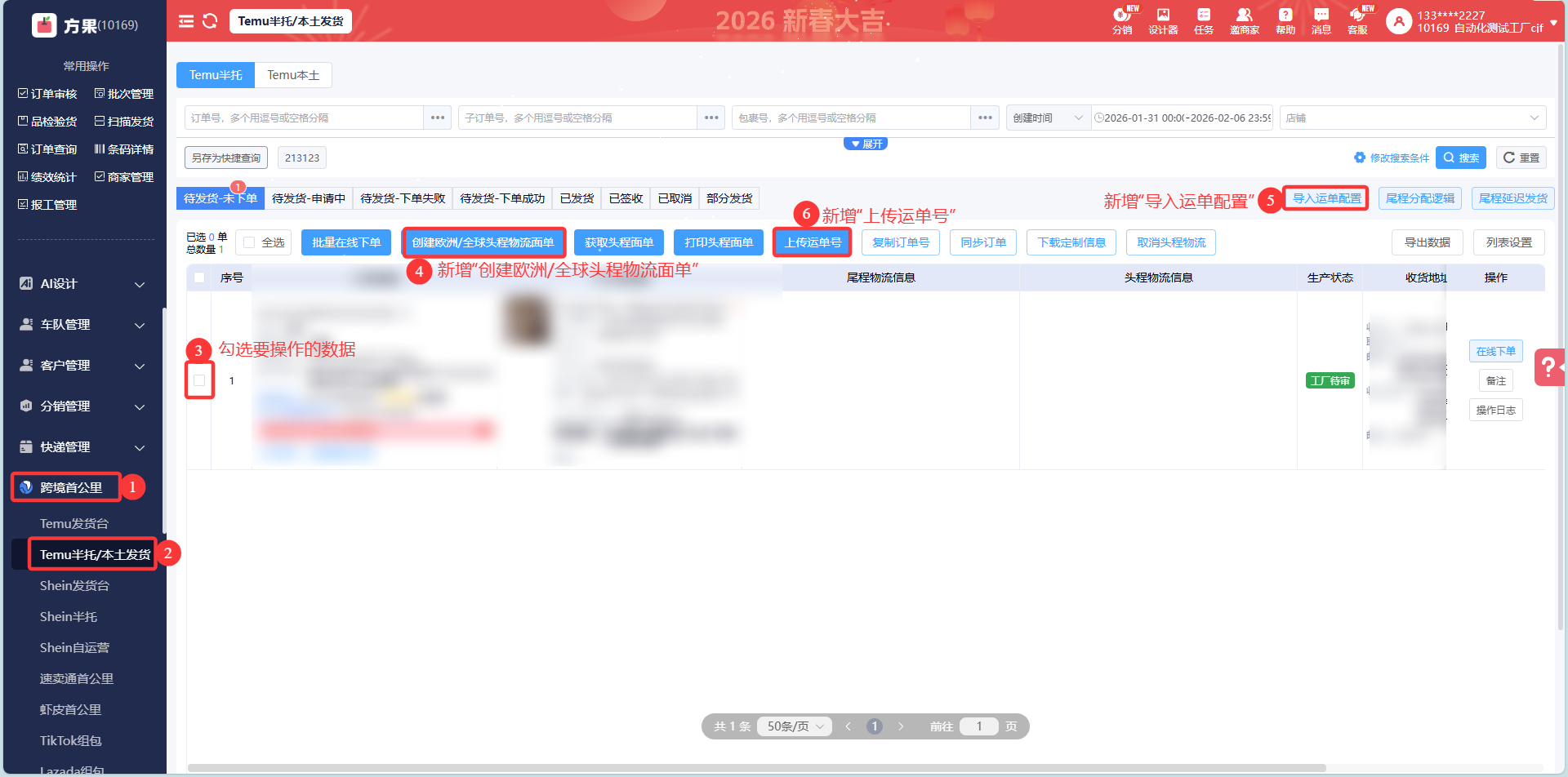Click the 在线下单 row action
Image resolution: width=1568 pixels, height=777 pixels.
pos(1495,352)
